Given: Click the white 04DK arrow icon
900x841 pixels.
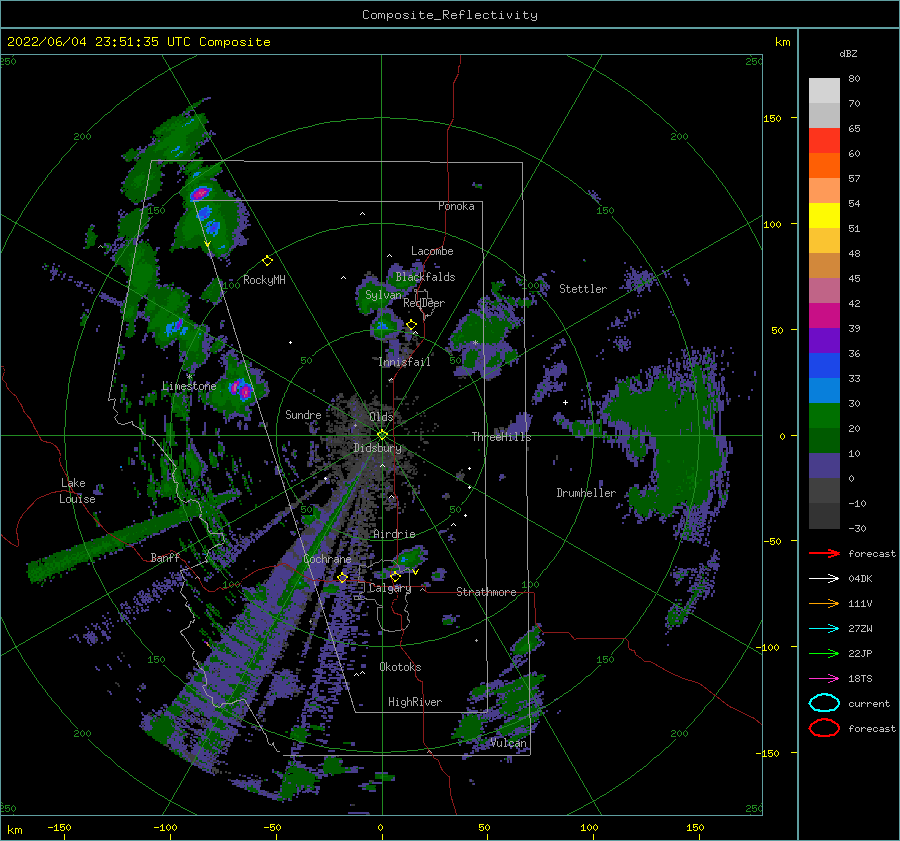Looking at the screenshot, I should click(x=824, y=579).
